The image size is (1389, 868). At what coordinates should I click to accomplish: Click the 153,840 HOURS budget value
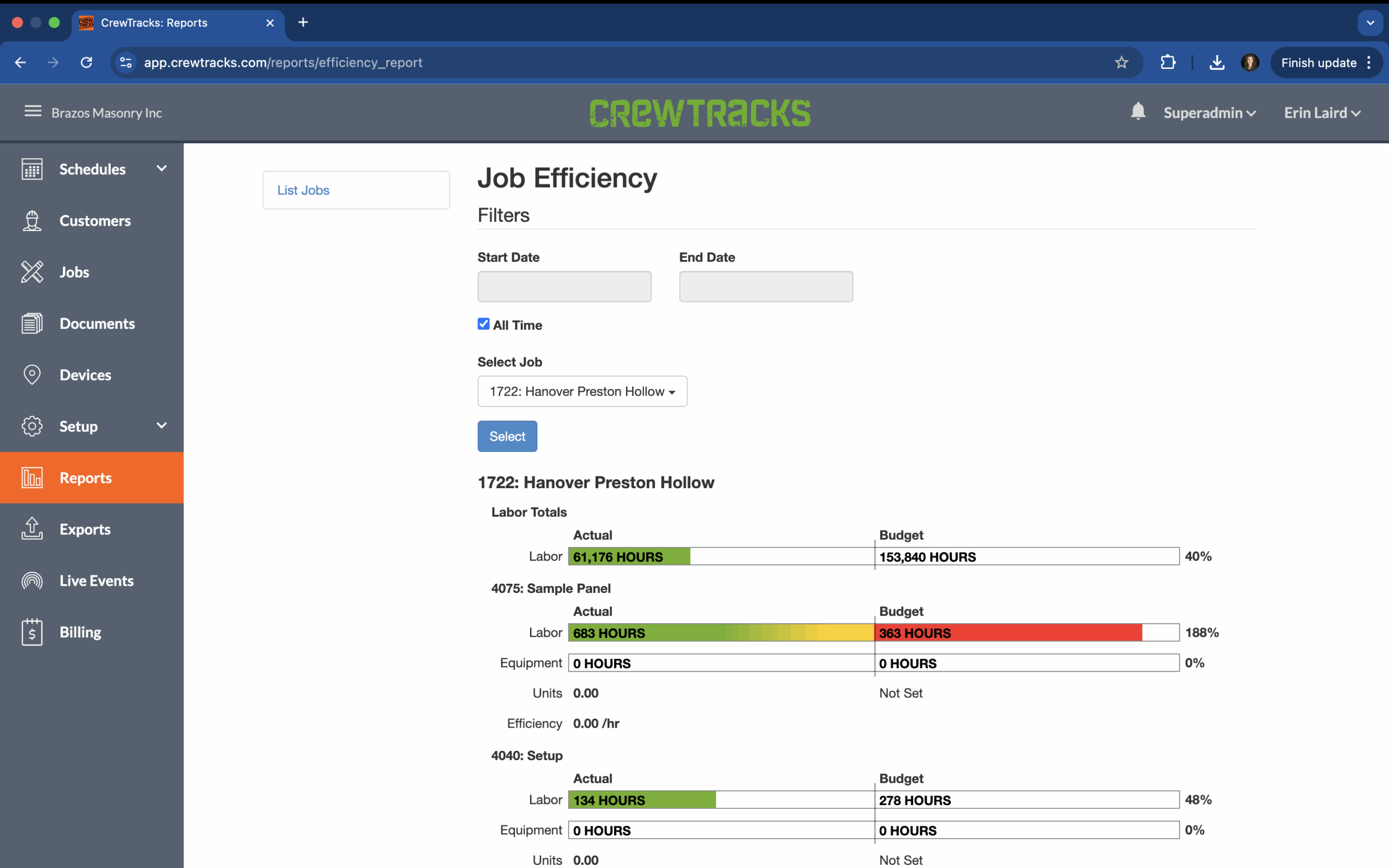tap(927, 557)
